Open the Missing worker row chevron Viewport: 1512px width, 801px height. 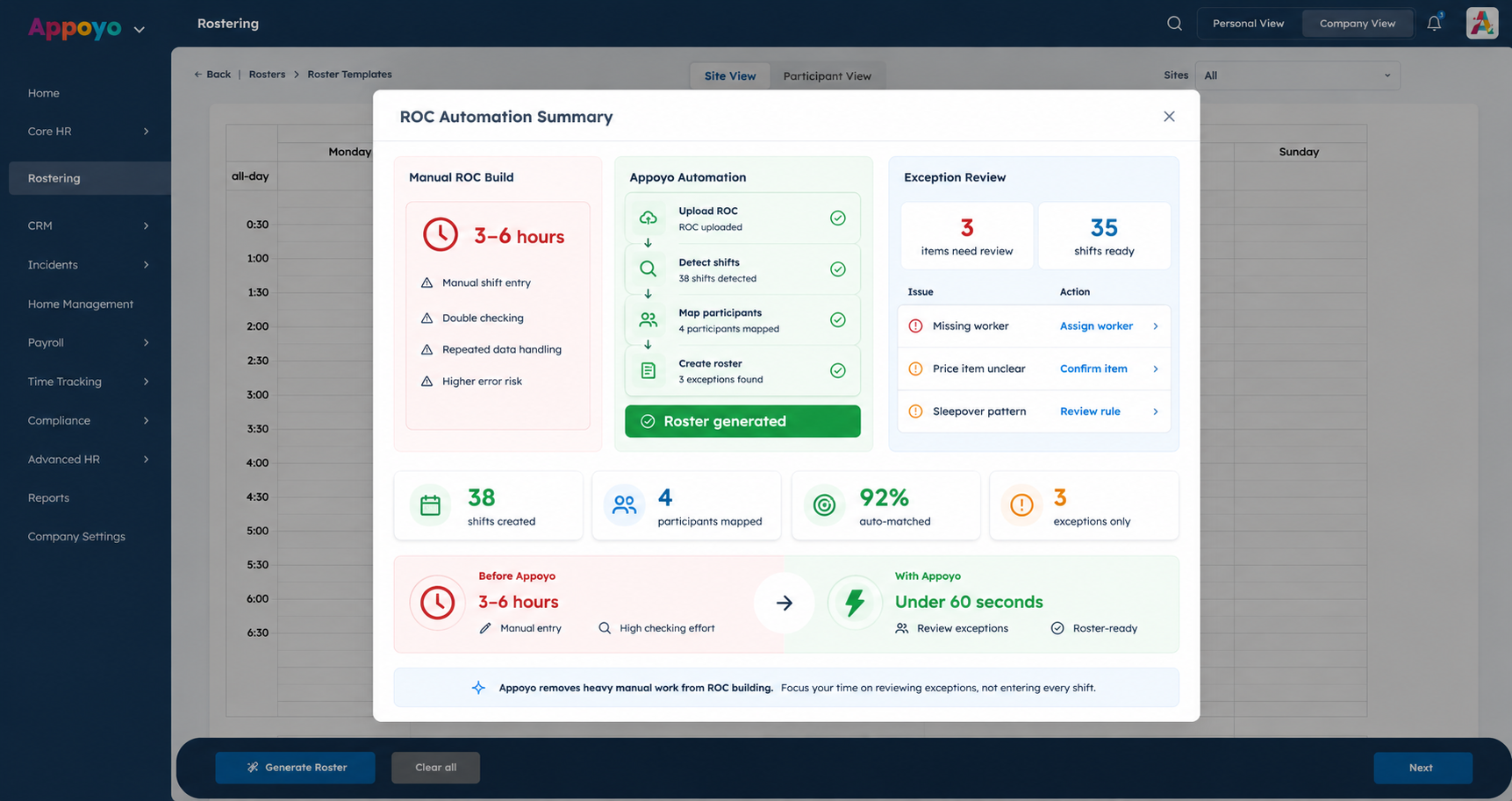point(1156,326)
